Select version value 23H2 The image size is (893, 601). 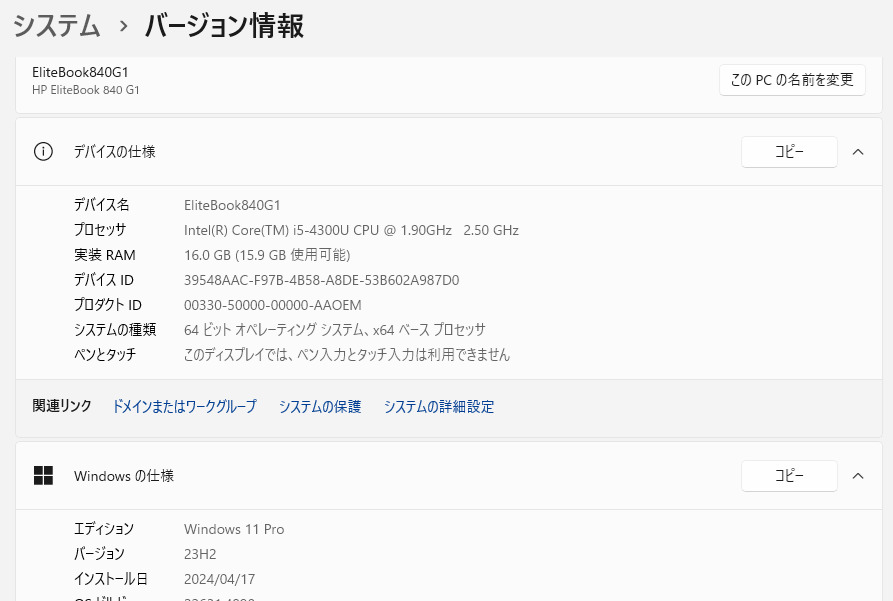point(200,554)
